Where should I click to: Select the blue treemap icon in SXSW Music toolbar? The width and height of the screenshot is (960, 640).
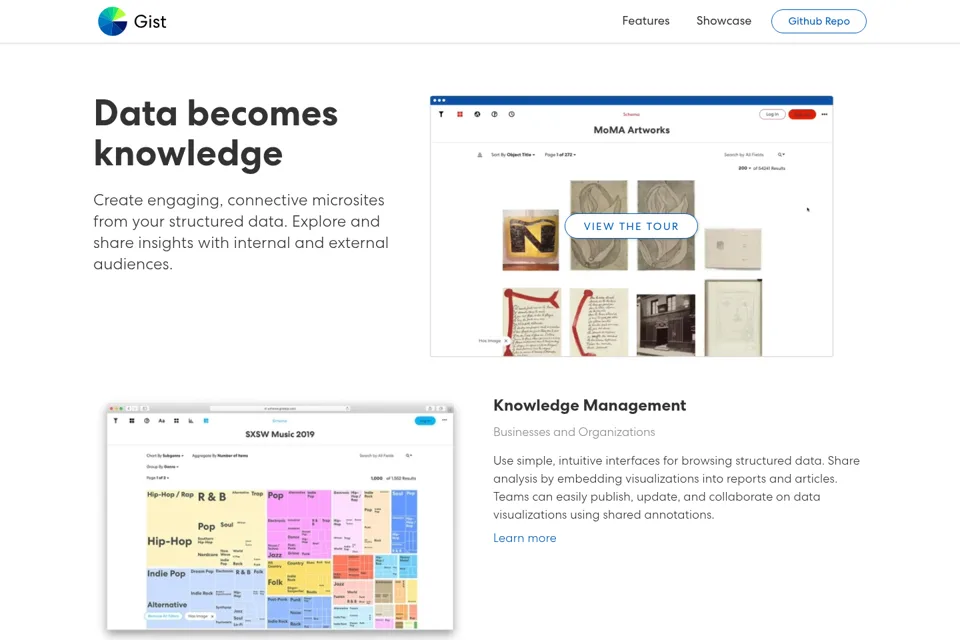pos(206,421)
